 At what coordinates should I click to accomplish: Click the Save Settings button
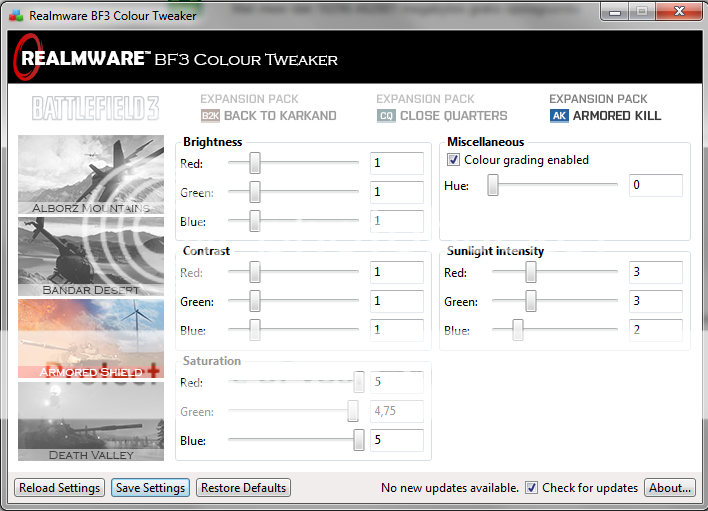point(150,488)
